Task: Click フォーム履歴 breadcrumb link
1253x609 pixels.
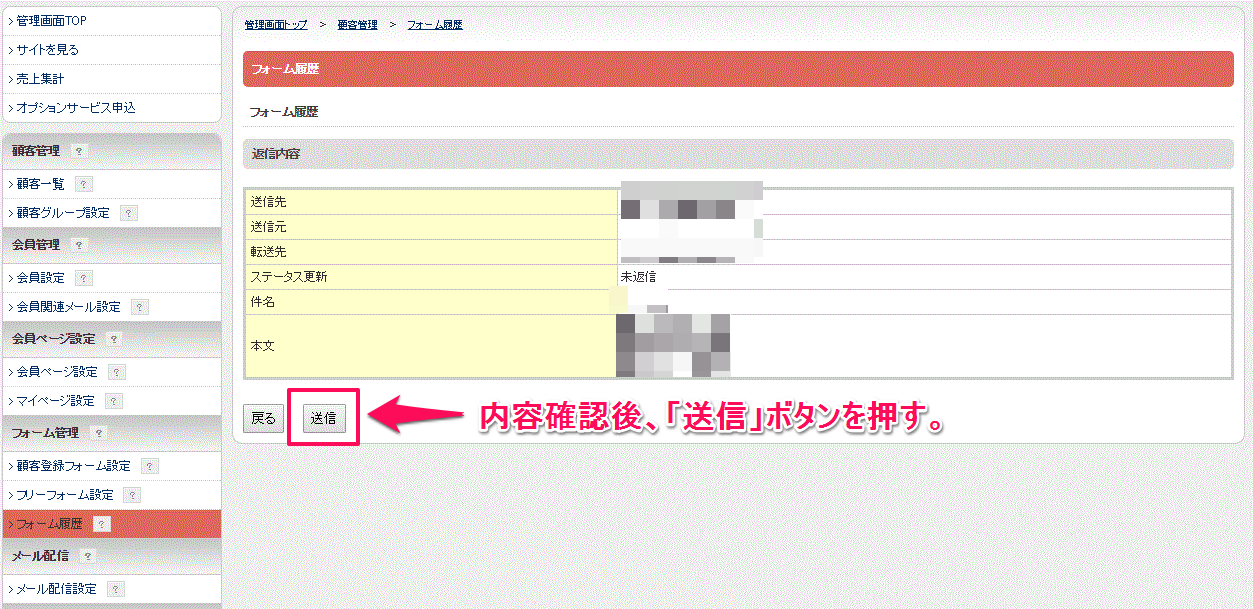Action: pos(434,24)
